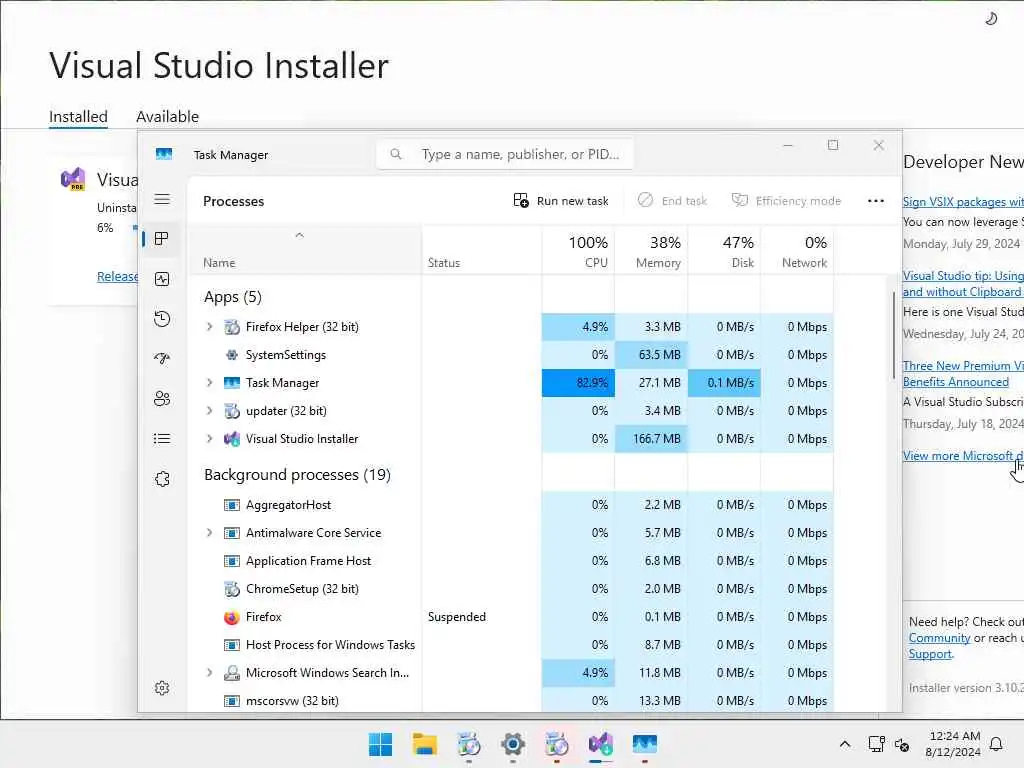Viewport: 1024px width, 768px height.
Task: Sort processes by Memory column
Action: click(x=651, y=252)
